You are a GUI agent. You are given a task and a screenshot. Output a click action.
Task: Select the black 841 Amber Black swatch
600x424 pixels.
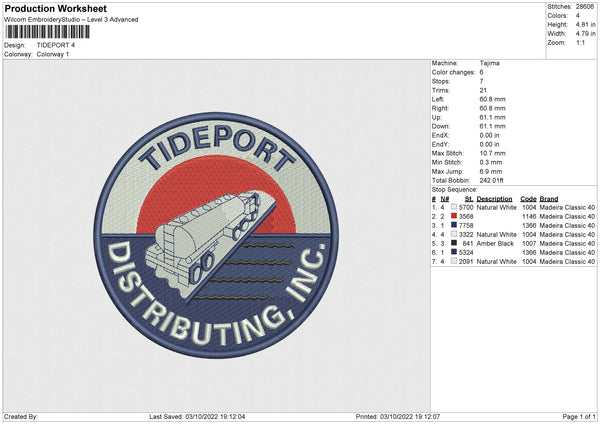pos(455,243)
